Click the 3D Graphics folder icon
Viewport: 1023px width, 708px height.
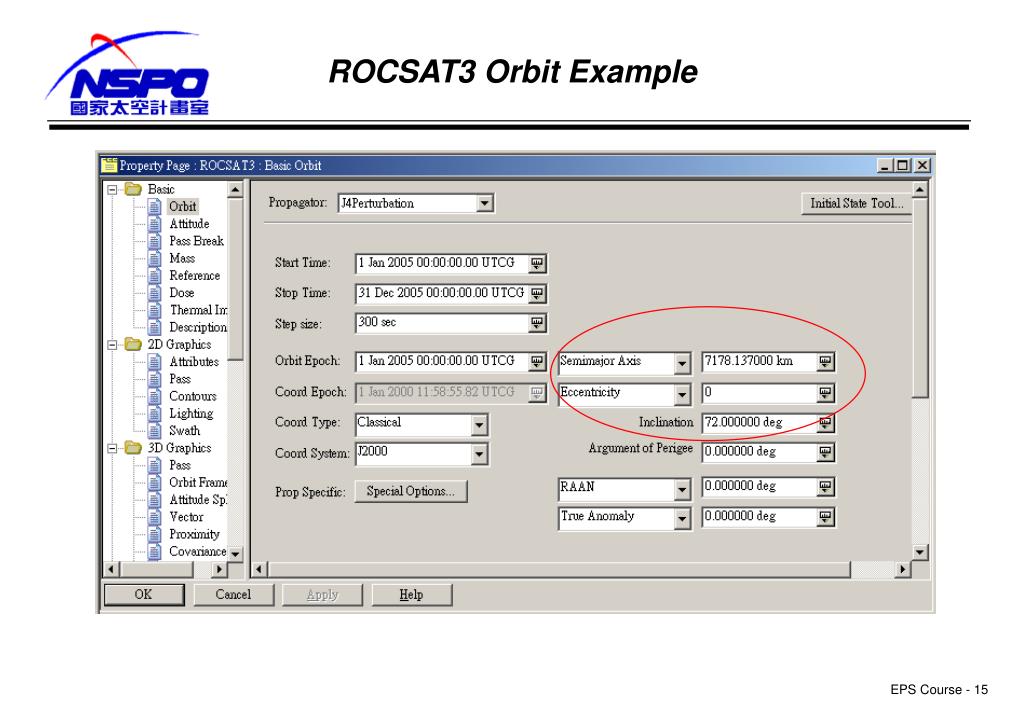point(133,448)
